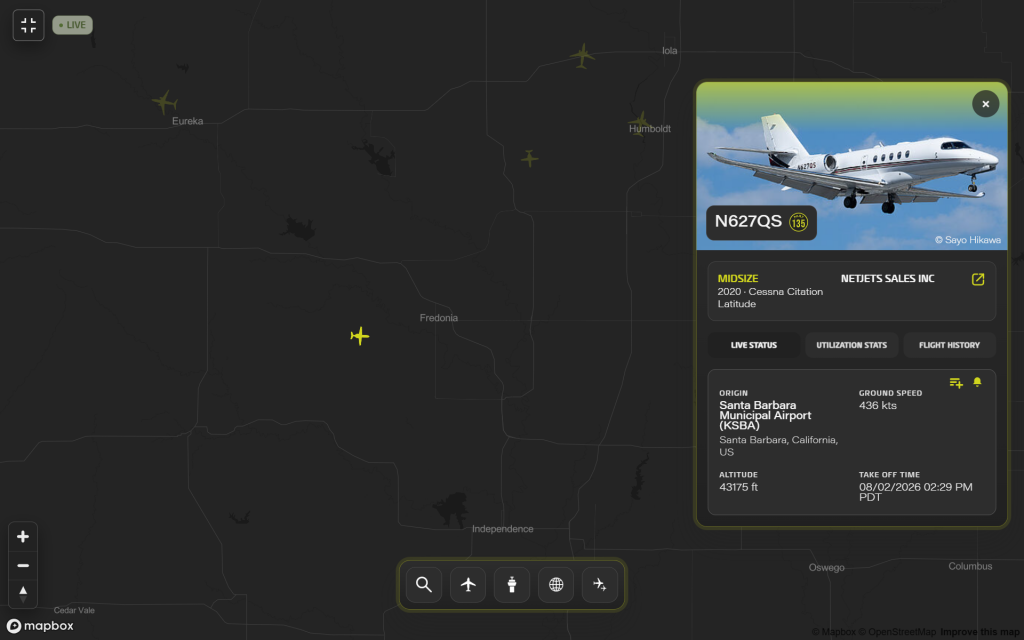This screenshot has height=640, width=1024.
Task: Select small plane southwest of Humboldt
Action: tap(530, 158)
